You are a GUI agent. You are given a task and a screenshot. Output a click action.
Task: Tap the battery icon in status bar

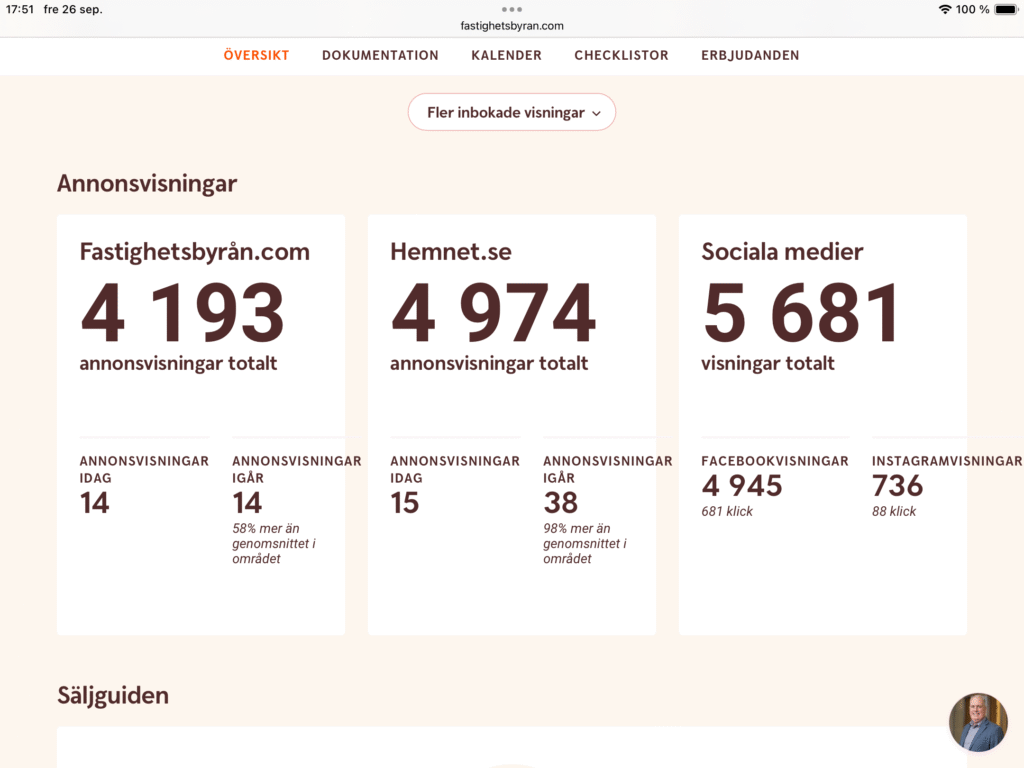coord(1005,9)
